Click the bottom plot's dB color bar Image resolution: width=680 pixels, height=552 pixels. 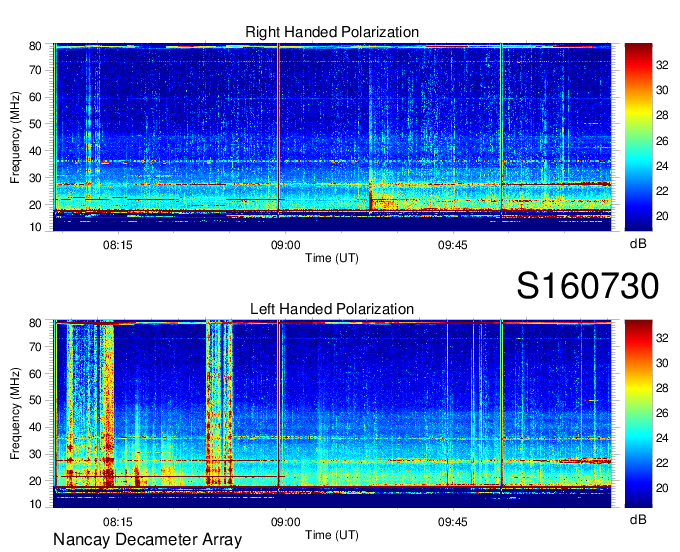click(638, 414)
